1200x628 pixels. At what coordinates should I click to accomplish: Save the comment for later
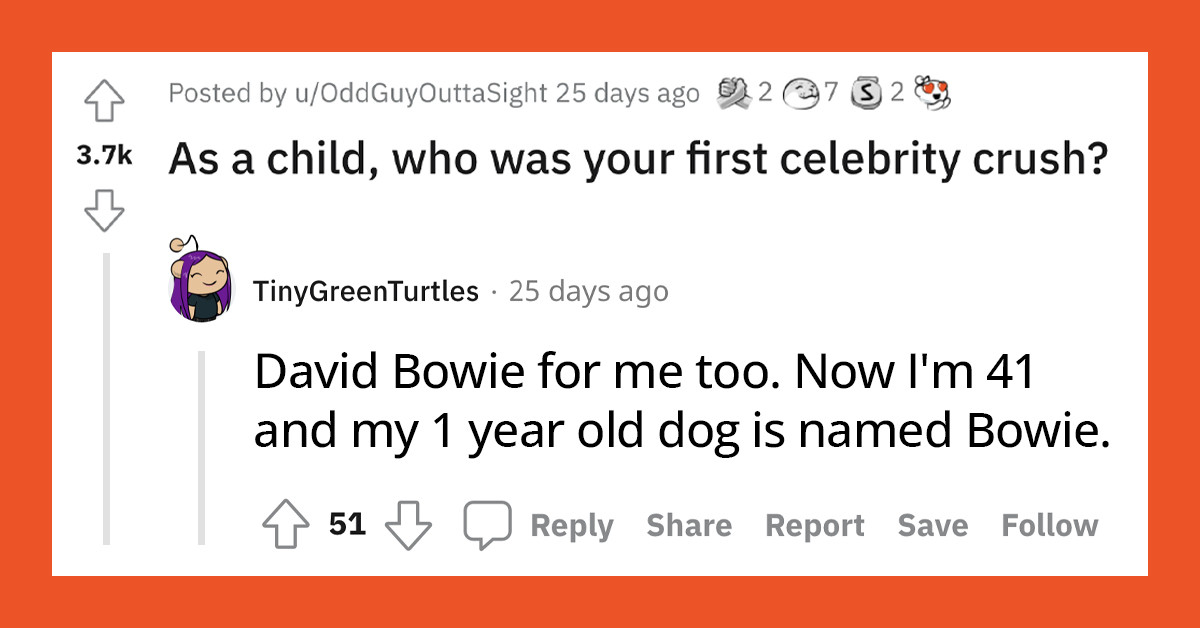(x=933, y=524)
